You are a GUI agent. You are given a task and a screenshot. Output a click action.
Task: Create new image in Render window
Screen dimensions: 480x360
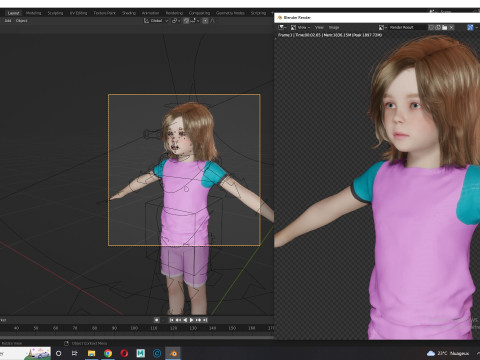tap(438, 27)
